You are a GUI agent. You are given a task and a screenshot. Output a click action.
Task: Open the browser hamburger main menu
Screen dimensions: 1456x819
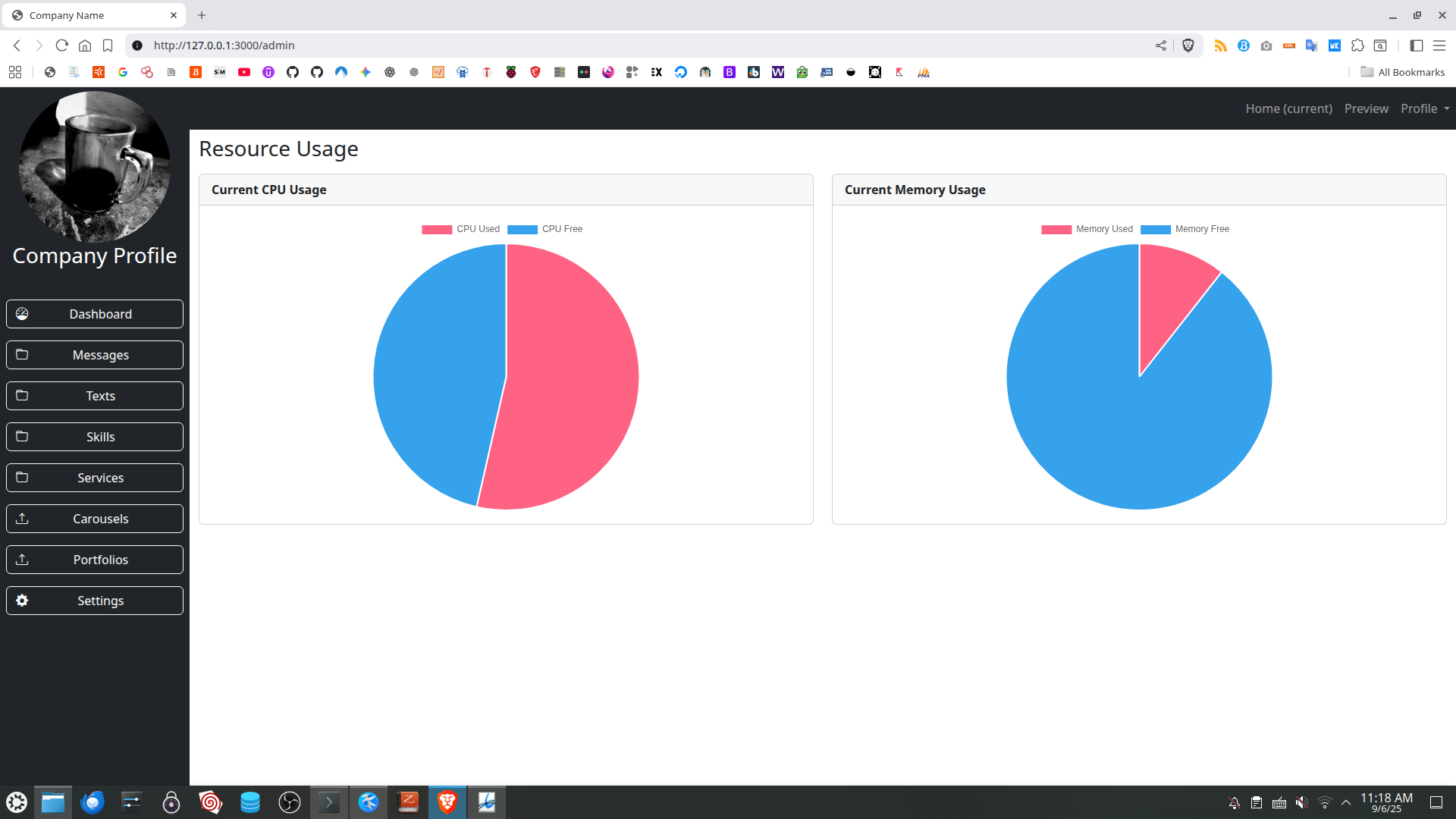pyautogui.click(x=1439, y=45)
